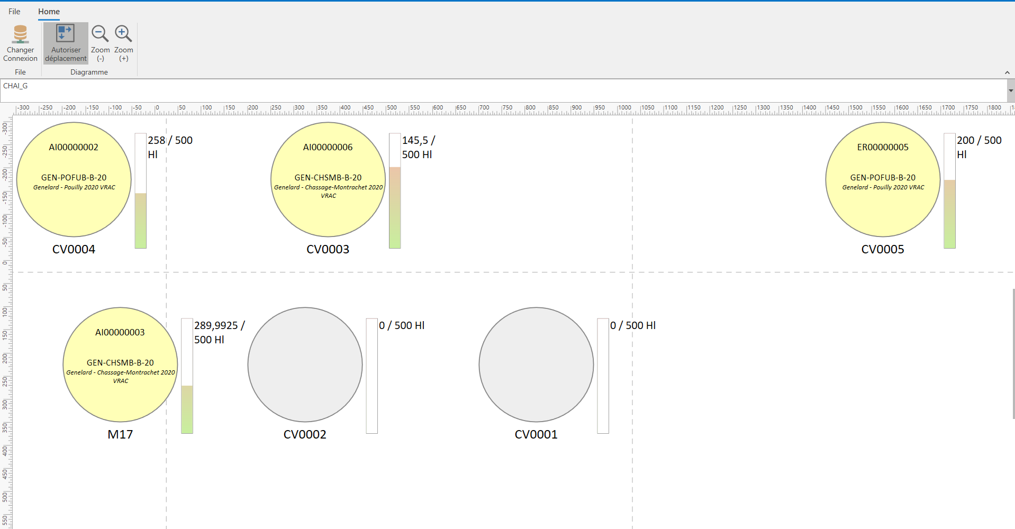Viewport: 1015px width, 529px height.
Task: Switch to the Home ribbon tab
Action: pyautogui.click(x=49, y=12)
